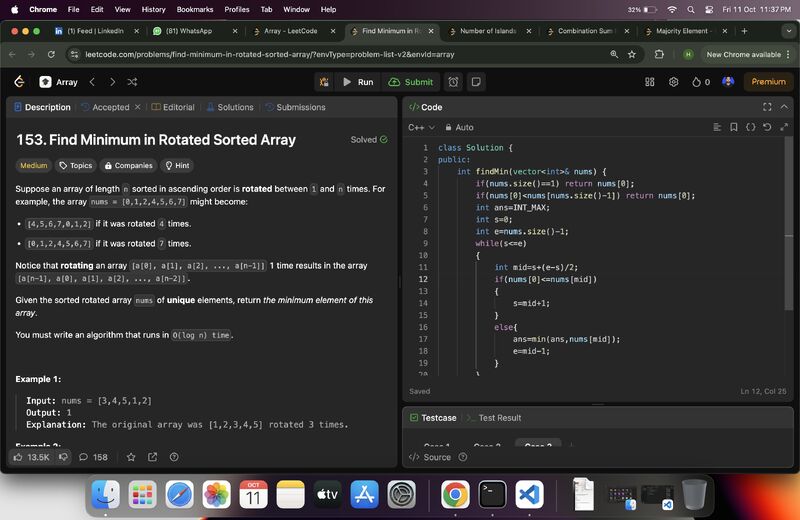800x520 pixels.
Task: Open the help icon next to Source
Action: 463,457
